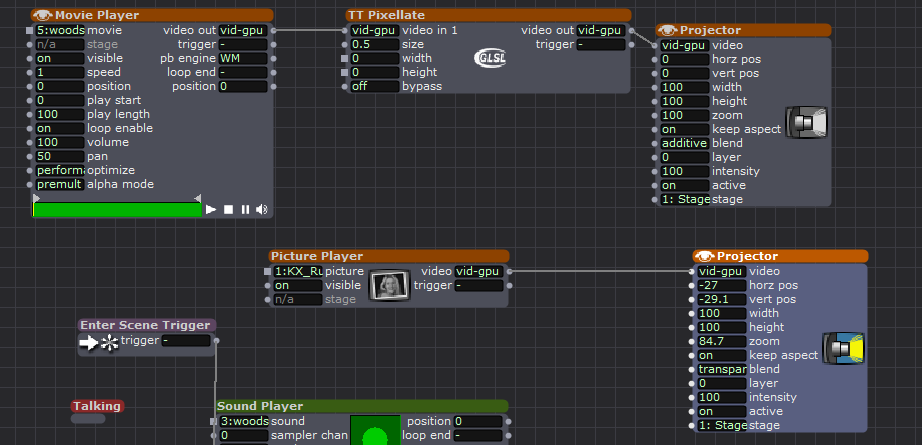
Task: Toggle the TT Pixellate bypass value
Action: (x=374, y=86)
